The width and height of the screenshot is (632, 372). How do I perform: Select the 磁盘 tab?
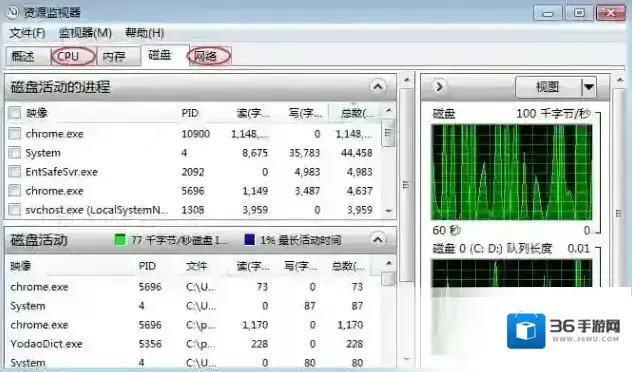164,55
